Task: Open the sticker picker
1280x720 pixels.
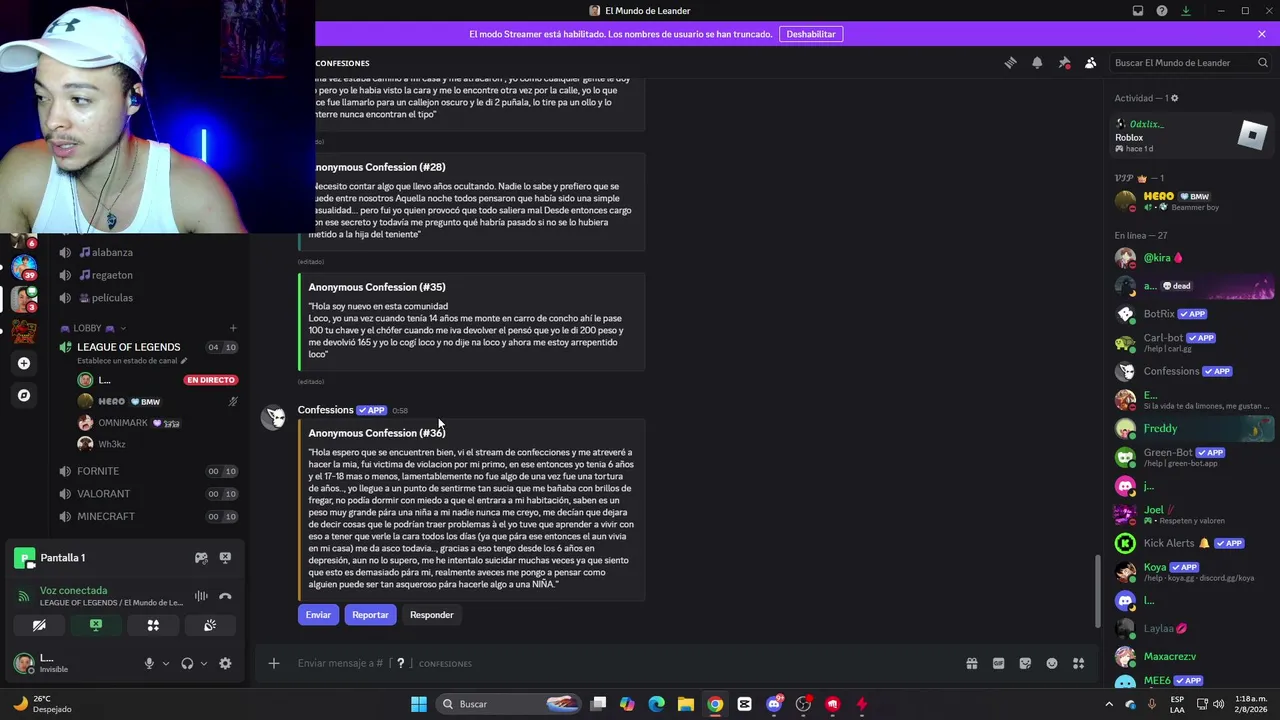Action: [1025, 663]
